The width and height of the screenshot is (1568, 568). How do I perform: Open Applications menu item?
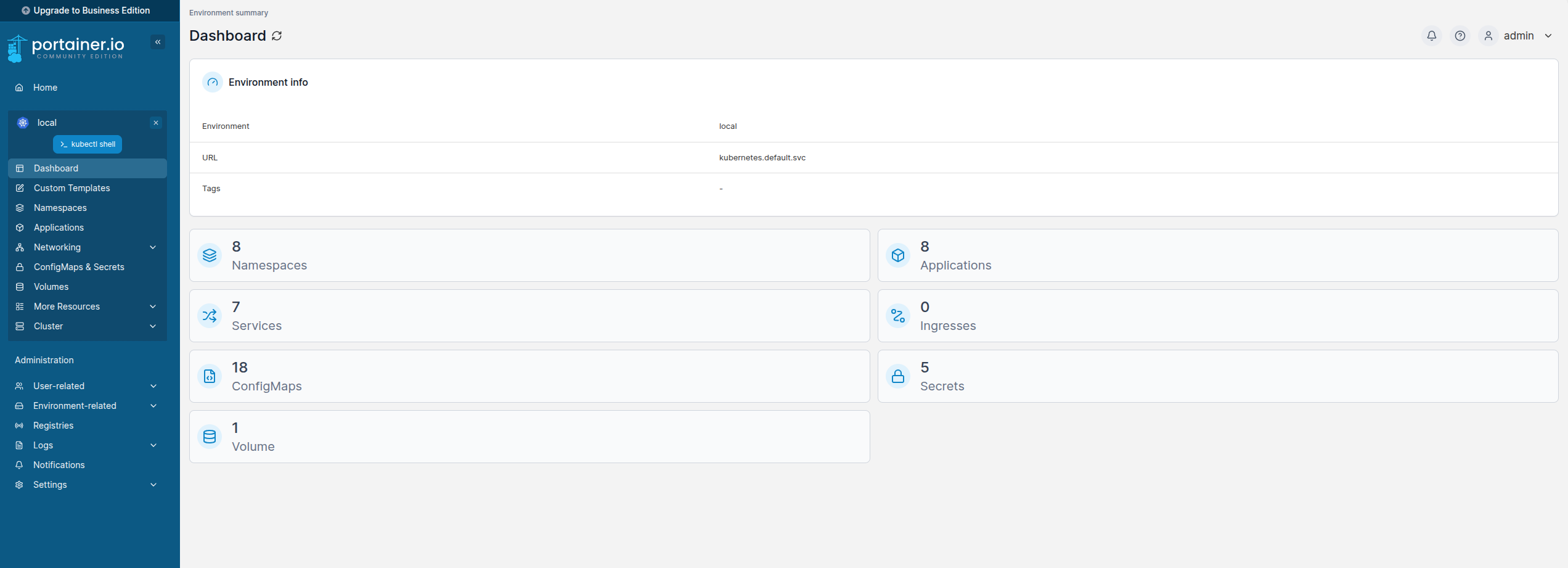tap(88, 228)
